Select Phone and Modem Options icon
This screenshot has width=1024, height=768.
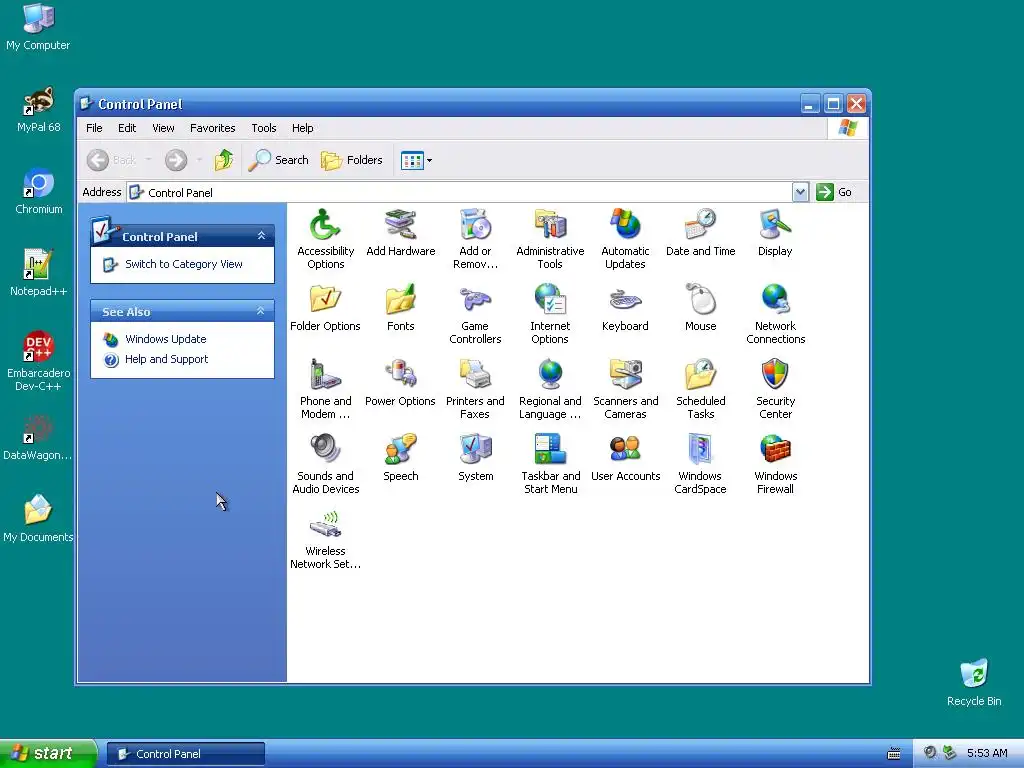pos(325,388)
